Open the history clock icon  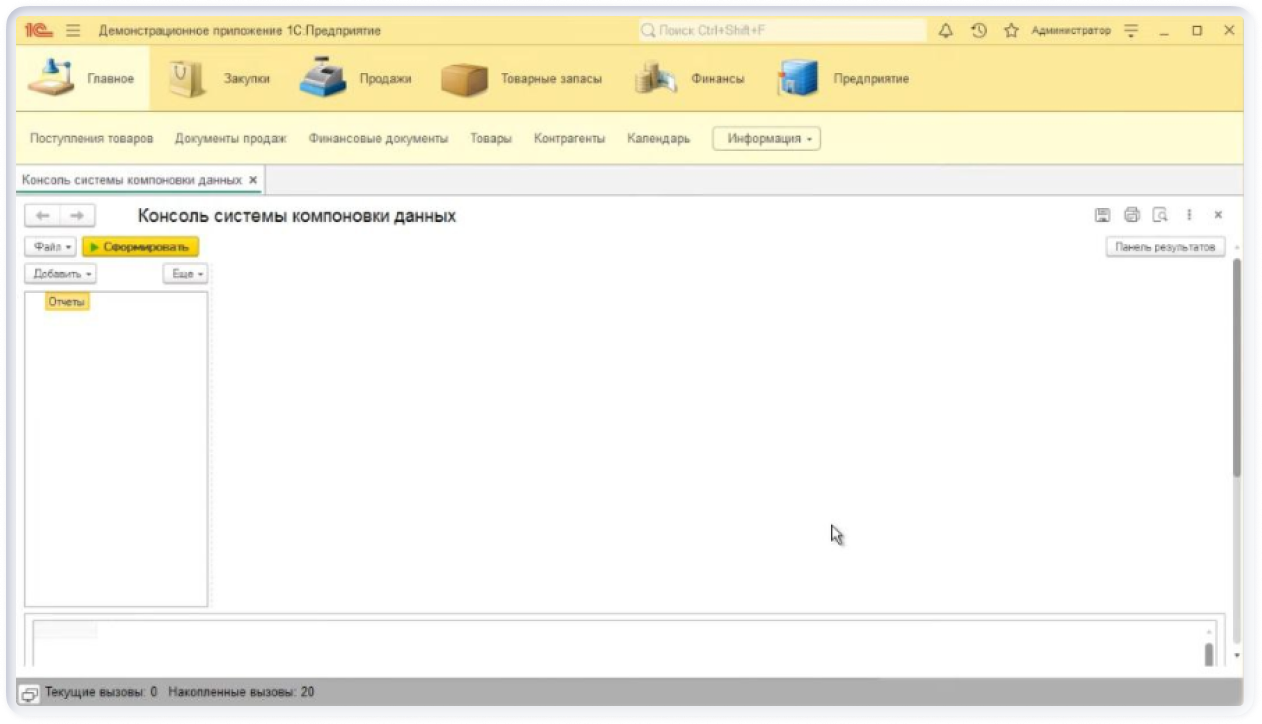coord(979,31)
